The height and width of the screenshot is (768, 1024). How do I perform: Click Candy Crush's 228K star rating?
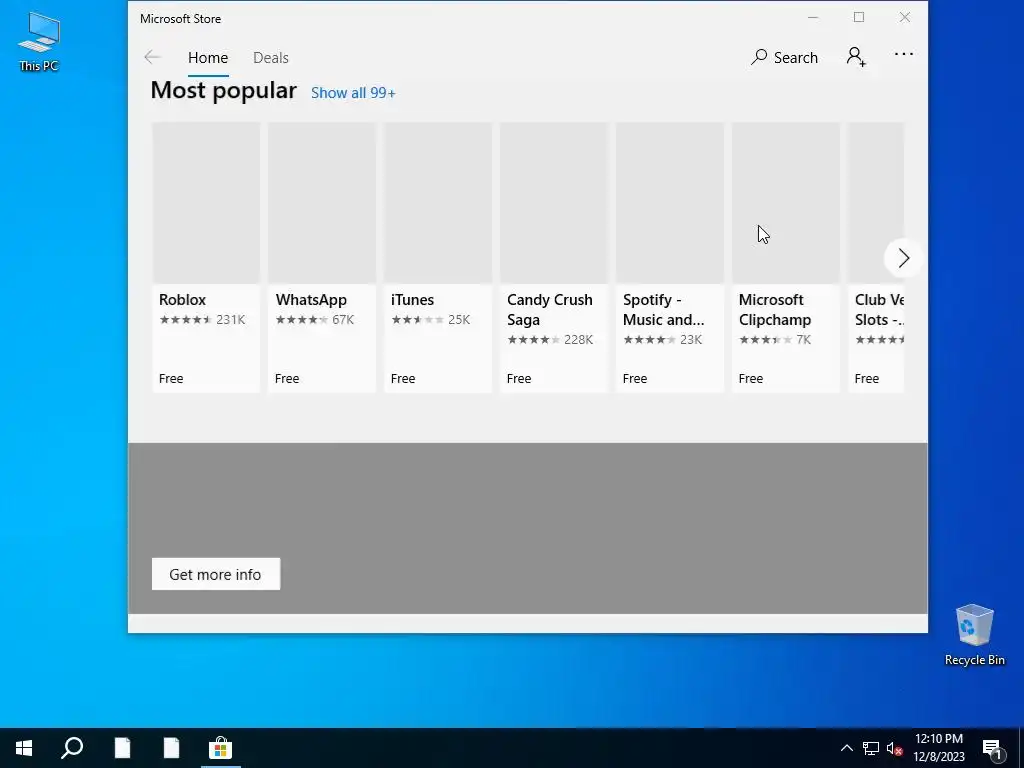[x=550, y=340]
